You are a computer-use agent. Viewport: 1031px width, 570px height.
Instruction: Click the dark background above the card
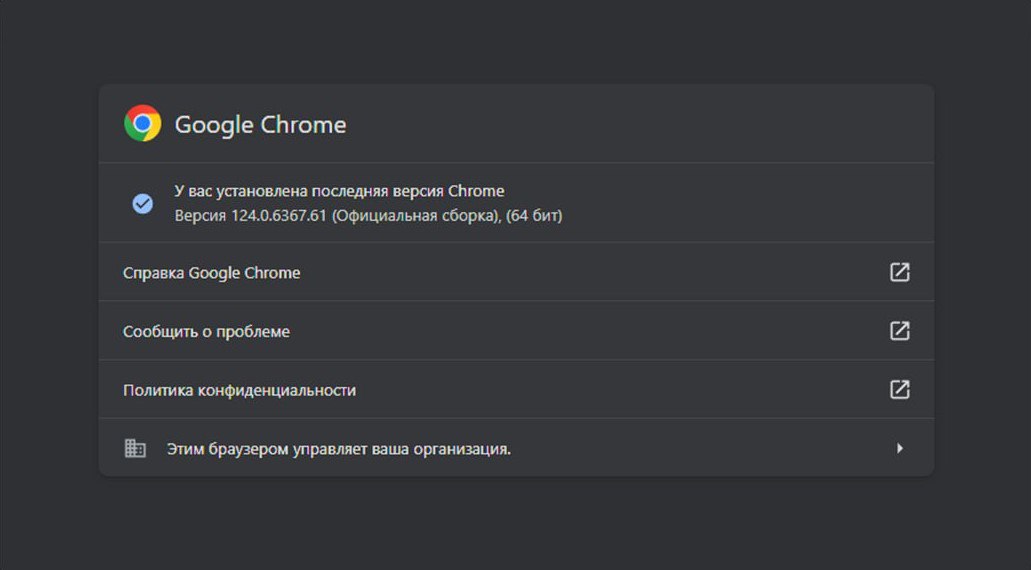[516, 41]
